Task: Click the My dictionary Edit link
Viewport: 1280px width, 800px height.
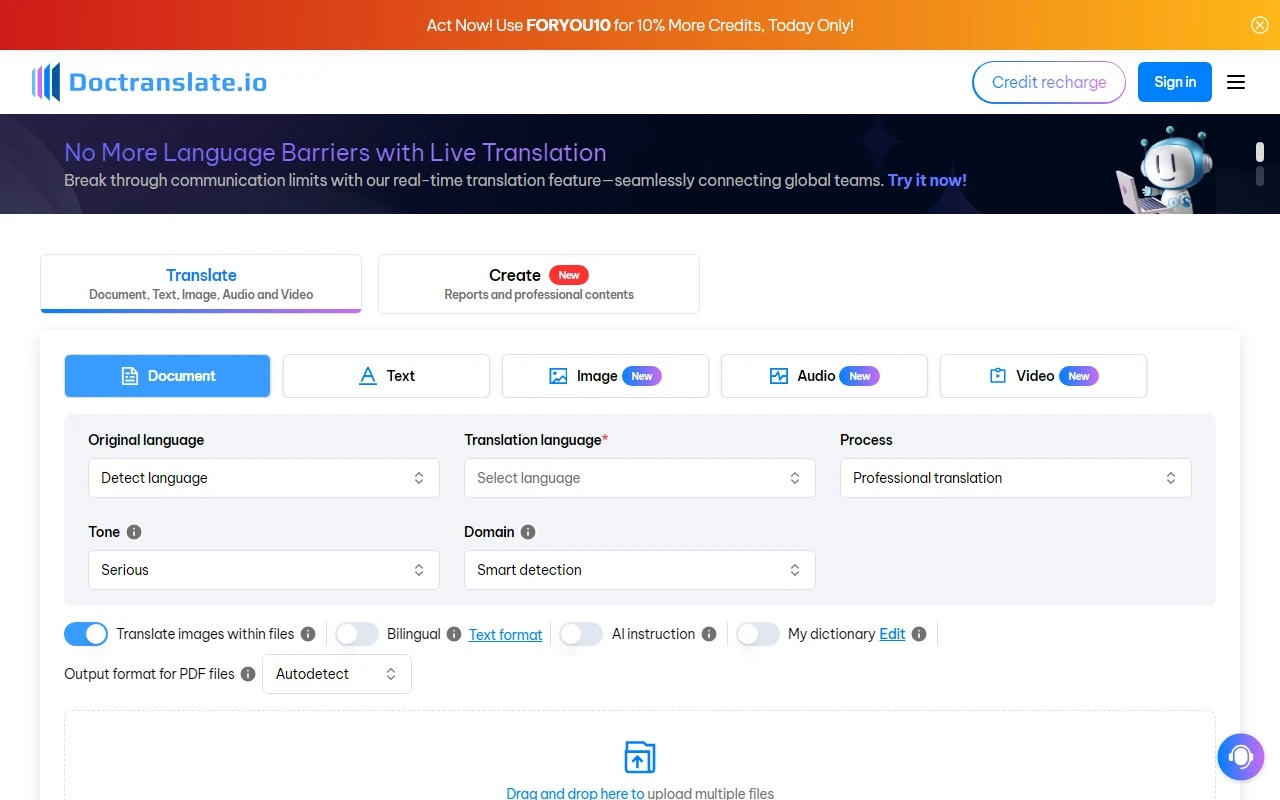Action: pos(892,634)
